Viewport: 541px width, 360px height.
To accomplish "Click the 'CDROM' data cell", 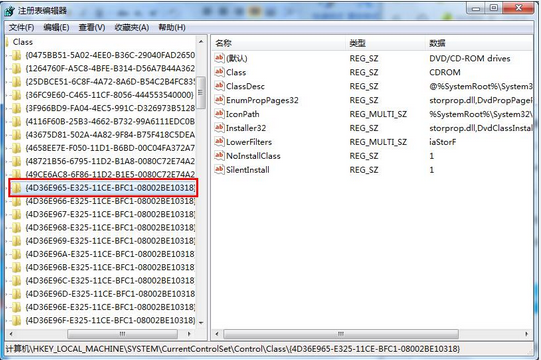I will (x=445, y=72).
